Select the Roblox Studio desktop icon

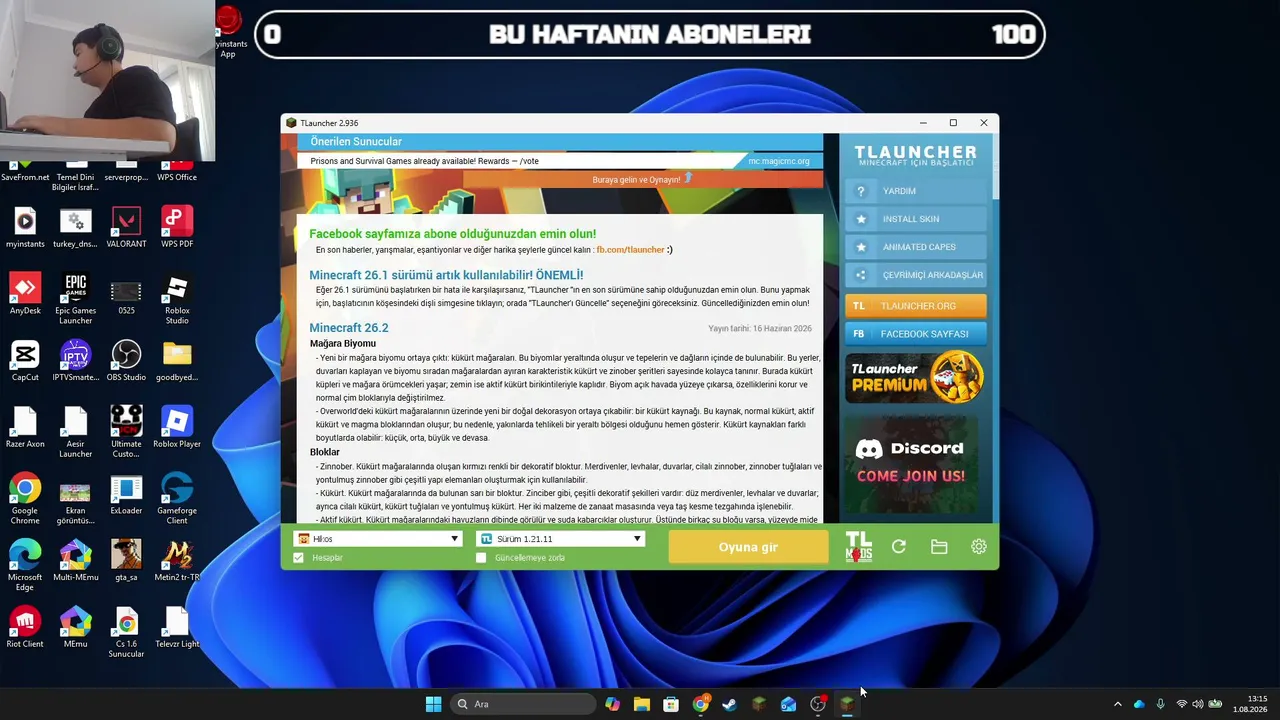(x=177, y=299)
